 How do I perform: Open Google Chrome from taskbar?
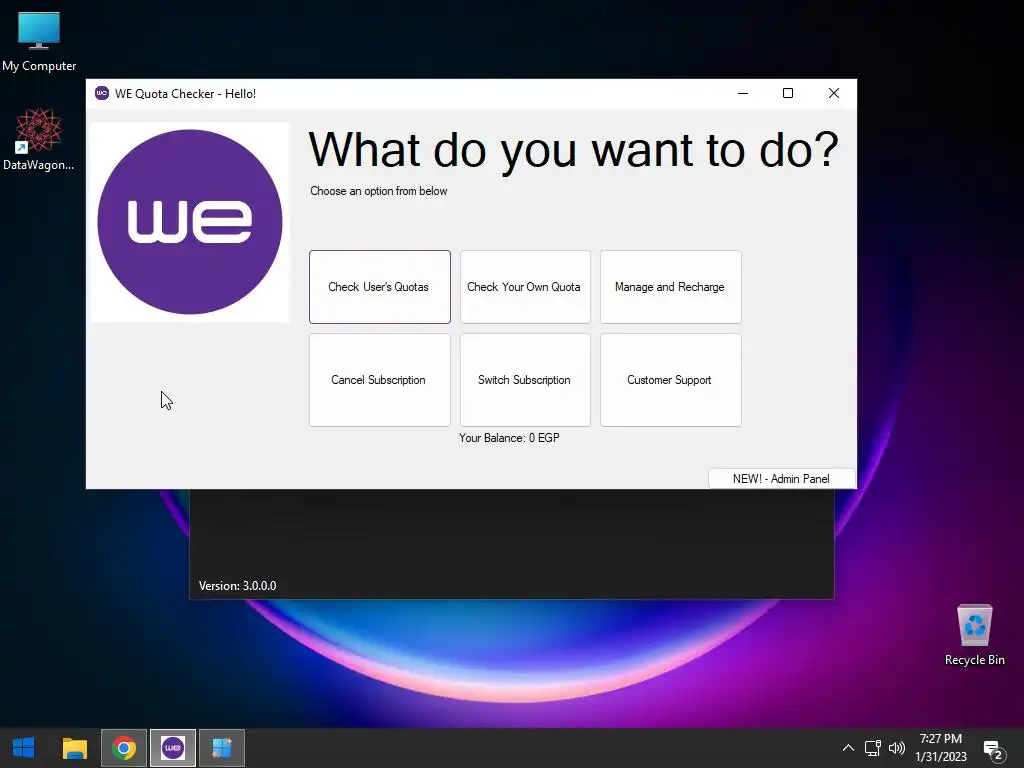tap(123, 748)
